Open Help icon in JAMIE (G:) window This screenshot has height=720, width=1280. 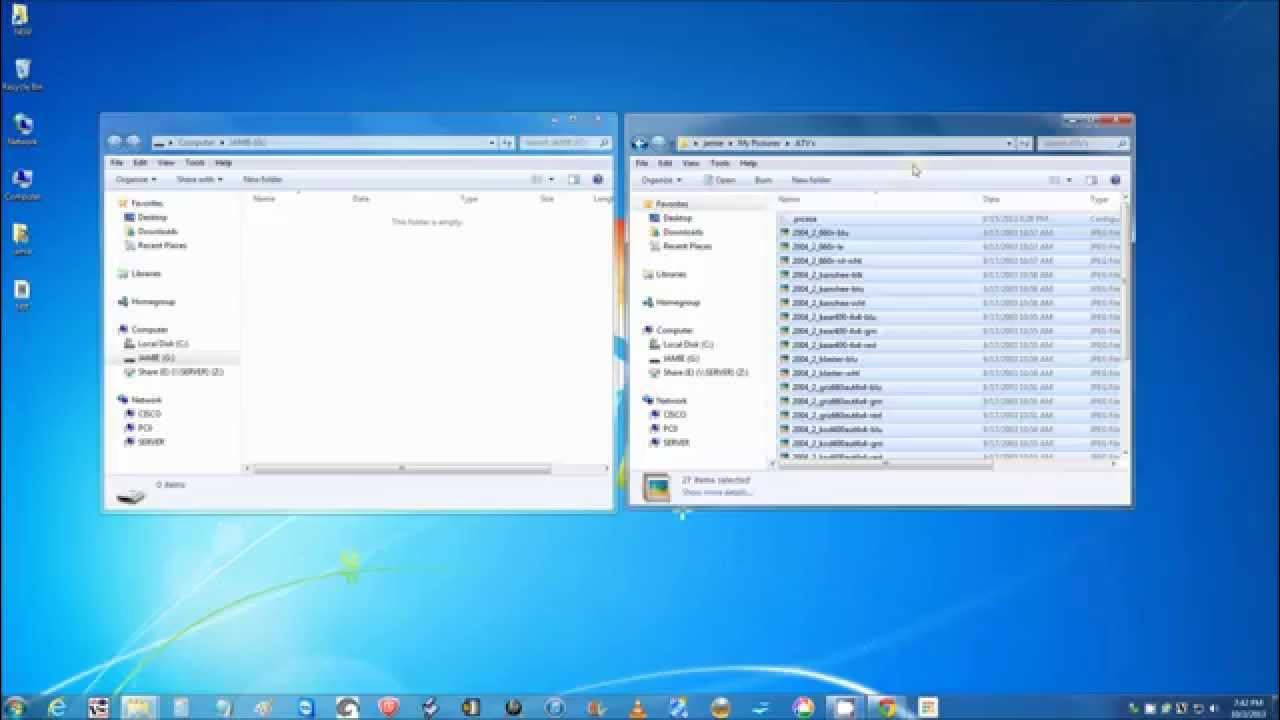tap(598, 179)
